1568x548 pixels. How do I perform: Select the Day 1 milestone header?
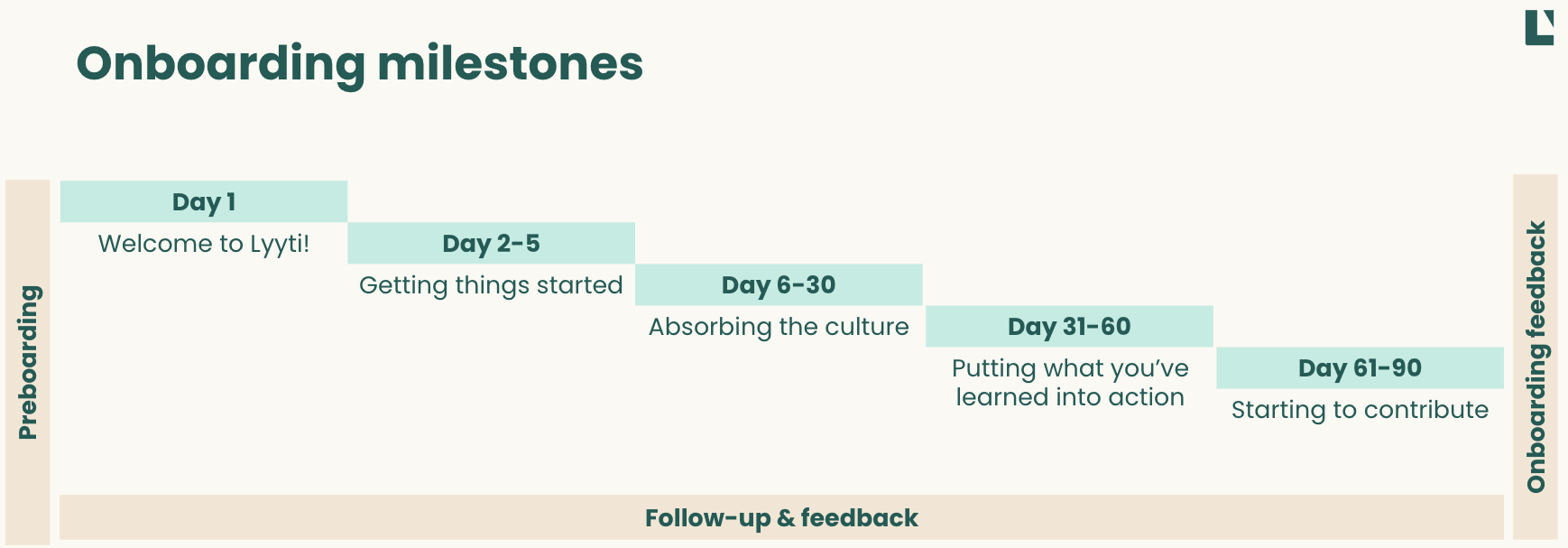pos(204,201)
